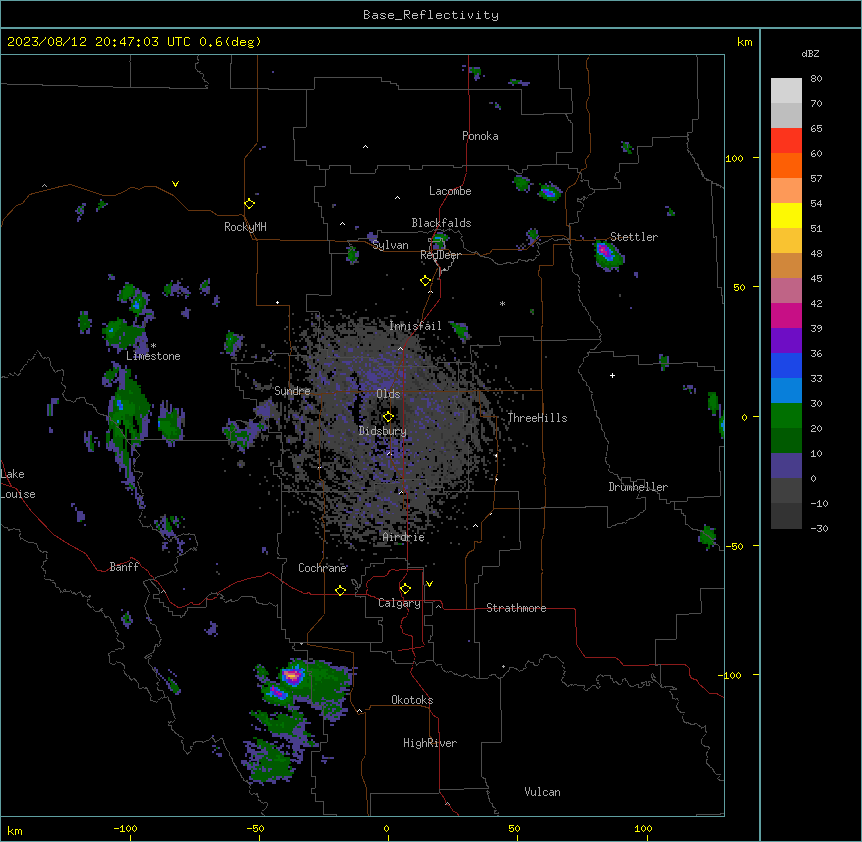This screenshot has height=842, width=862.
Task: Click the Calgary city label
Action: click(x=399, y=603)
